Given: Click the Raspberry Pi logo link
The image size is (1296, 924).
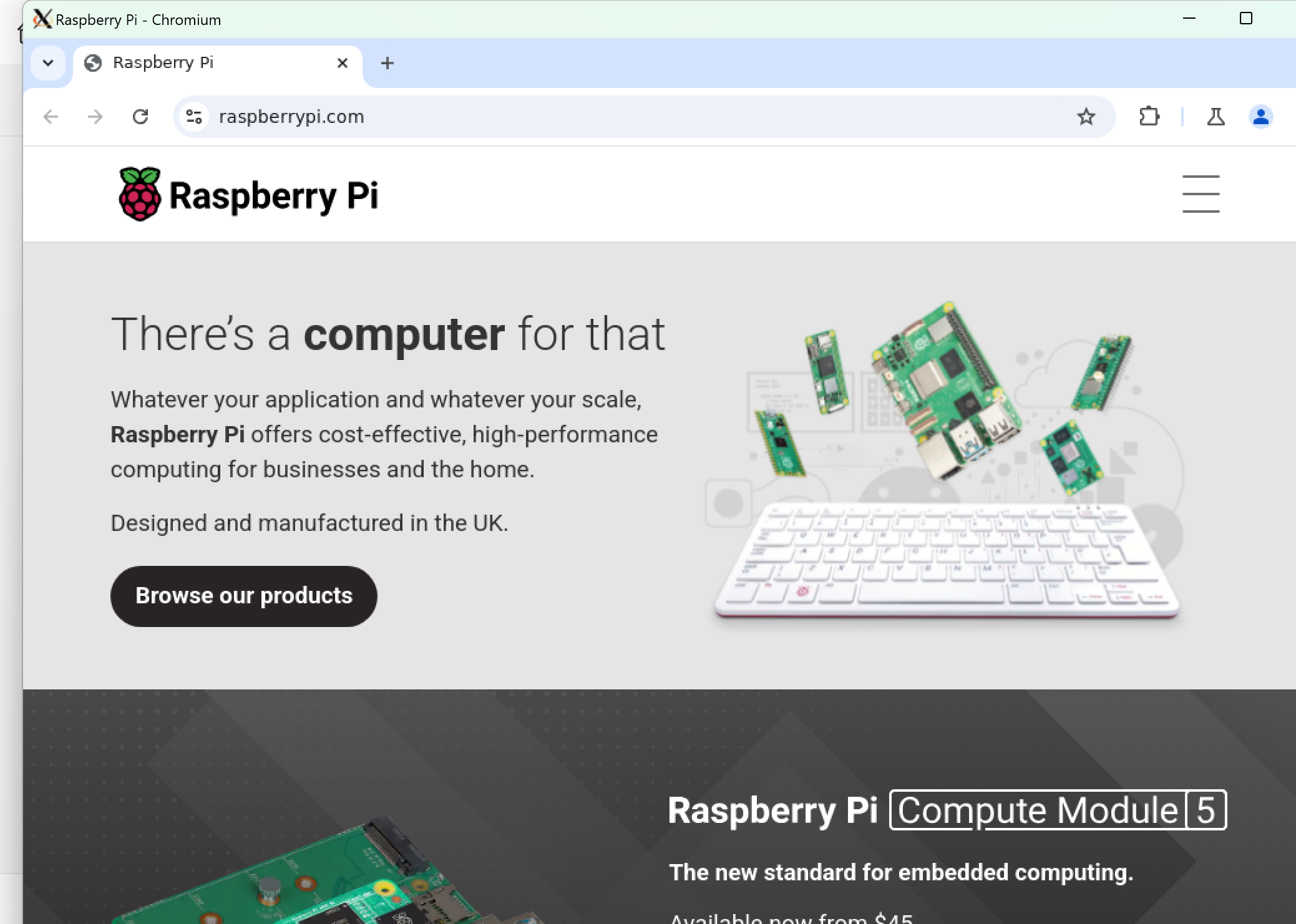Looking at the screenshot, I should [x=248, y=195].
